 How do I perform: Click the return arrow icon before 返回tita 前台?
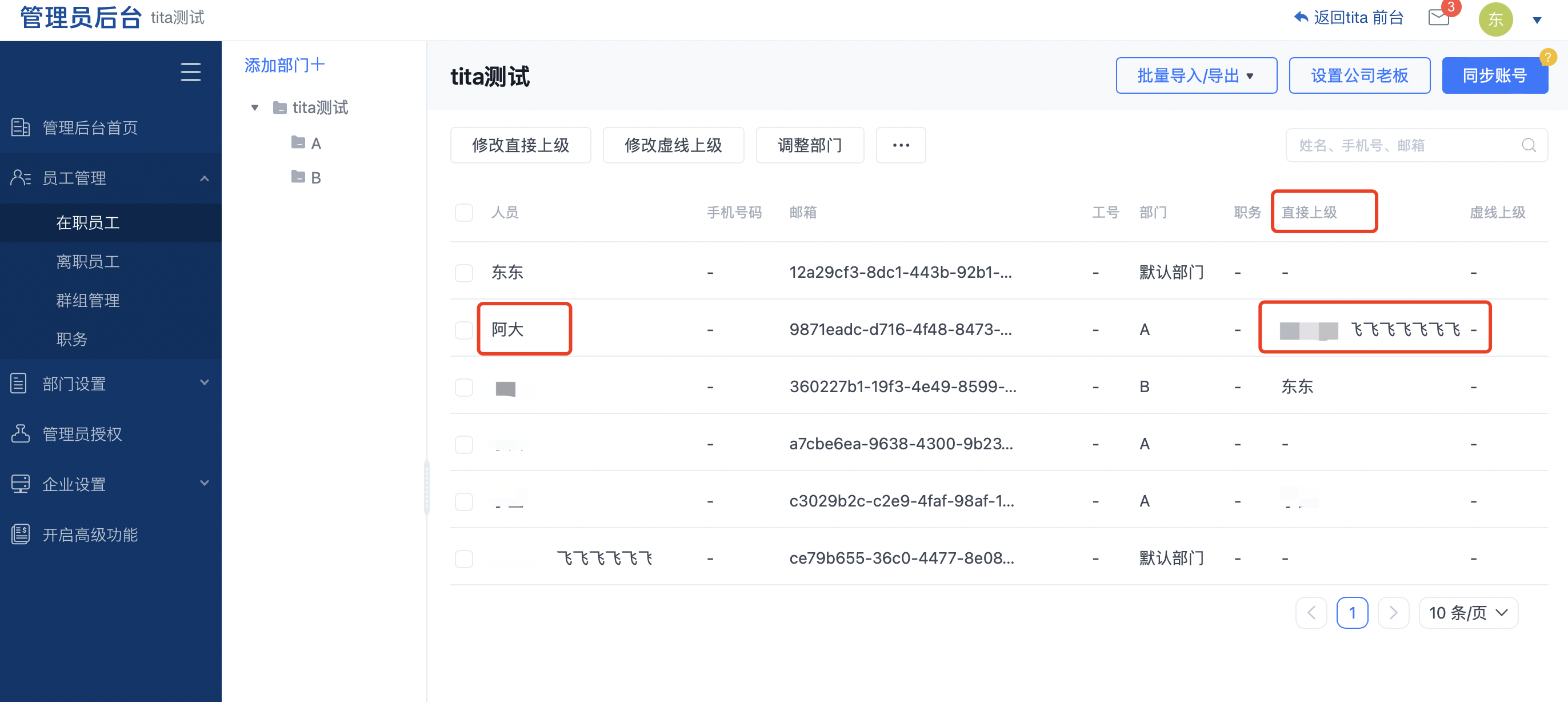1300,17
